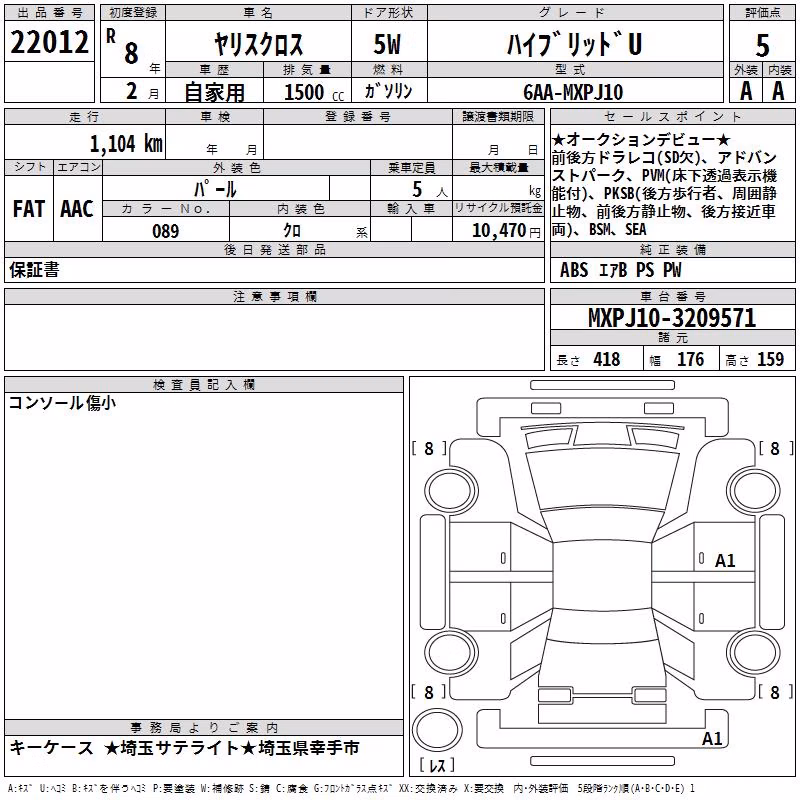This screenshot has width=800, height=800.
Task: Click the displacement value 1500 cc
Action: coord(314,92)
